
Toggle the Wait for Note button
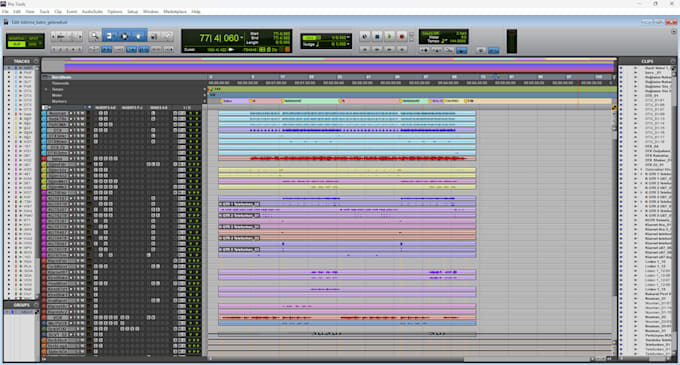[424, 50]
